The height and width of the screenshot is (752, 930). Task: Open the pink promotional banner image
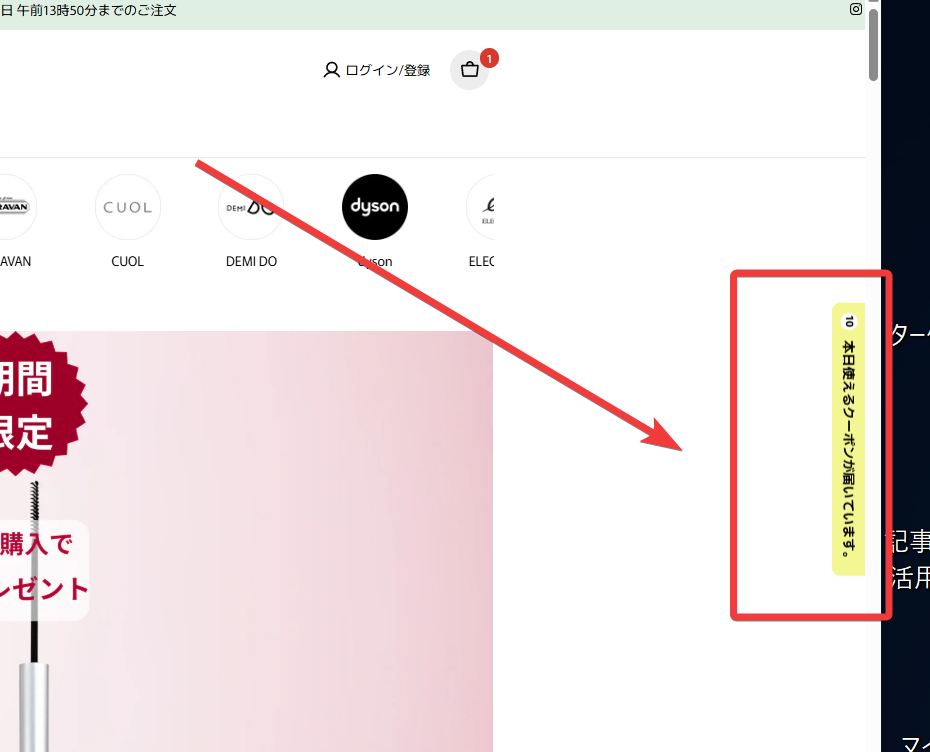pyautogui.click(x=246, y=541)
